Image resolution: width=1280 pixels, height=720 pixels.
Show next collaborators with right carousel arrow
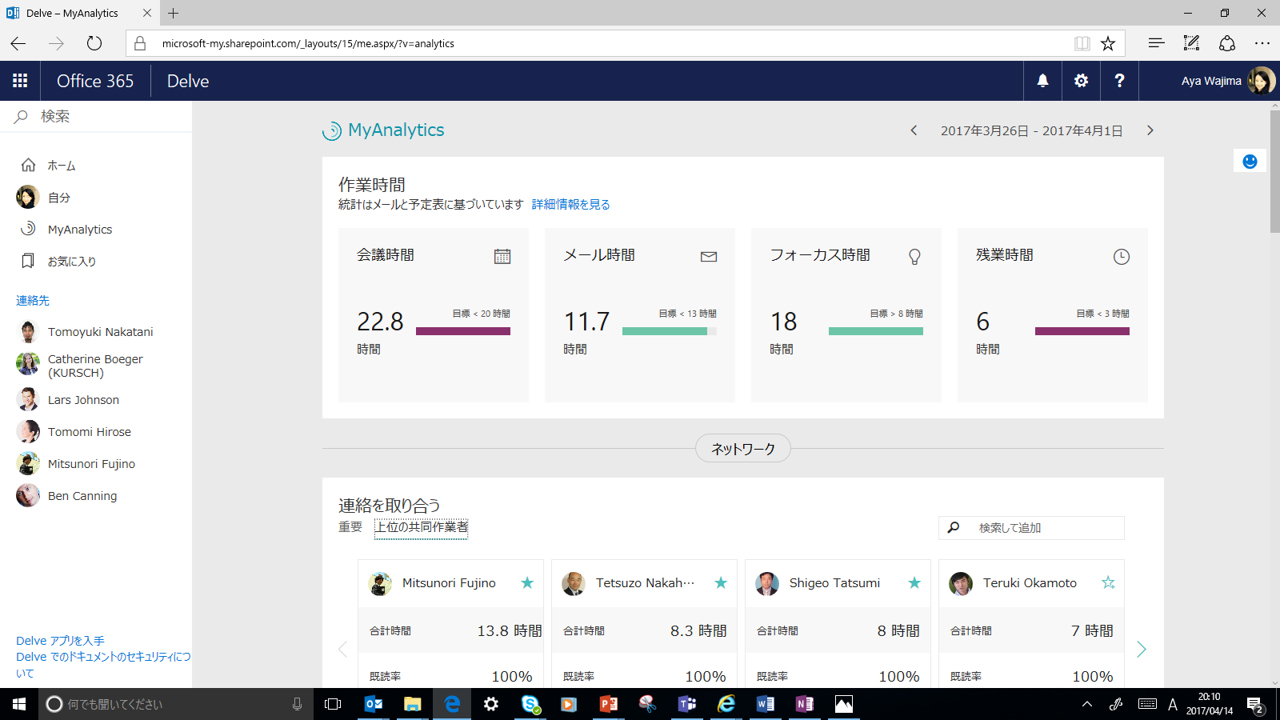pyautogui.click(x=1142, y=650)
